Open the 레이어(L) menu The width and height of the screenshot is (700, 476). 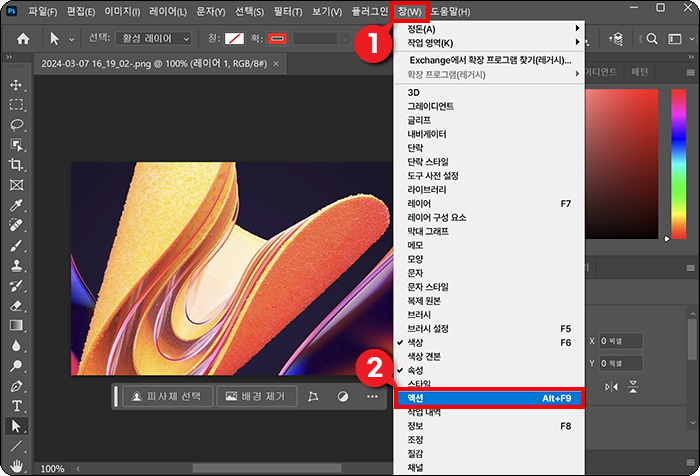point(168,12)
